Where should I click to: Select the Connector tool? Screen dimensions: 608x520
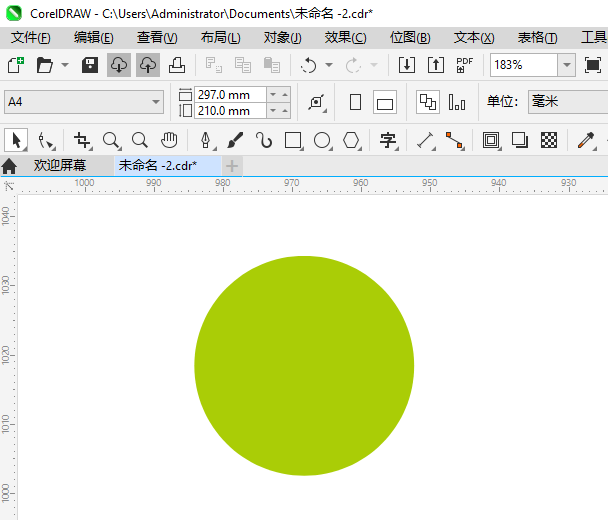click(x=454, y=140)
